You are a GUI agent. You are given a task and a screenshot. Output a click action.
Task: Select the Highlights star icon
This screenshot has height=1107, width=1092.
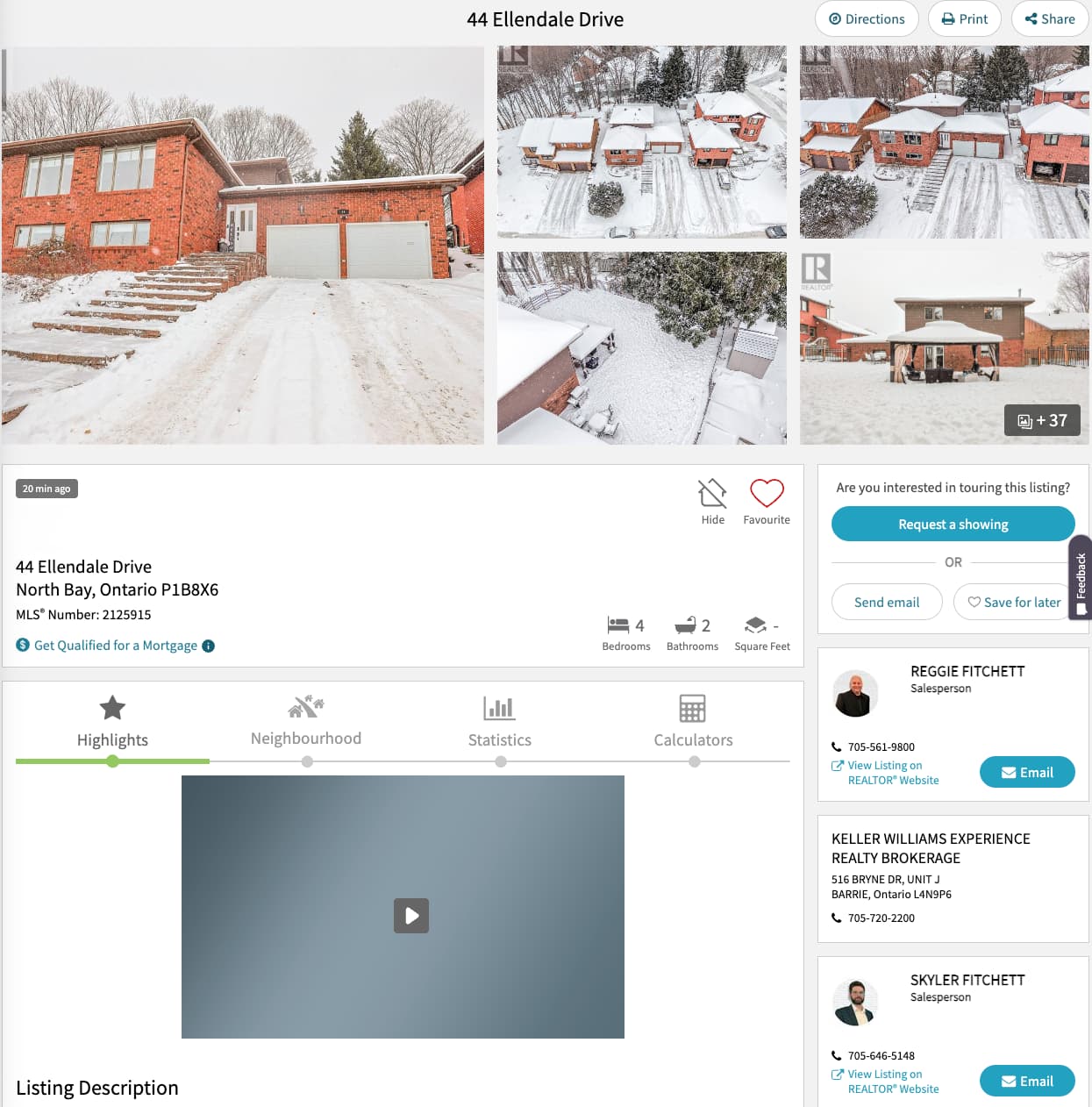coord(112,708)
